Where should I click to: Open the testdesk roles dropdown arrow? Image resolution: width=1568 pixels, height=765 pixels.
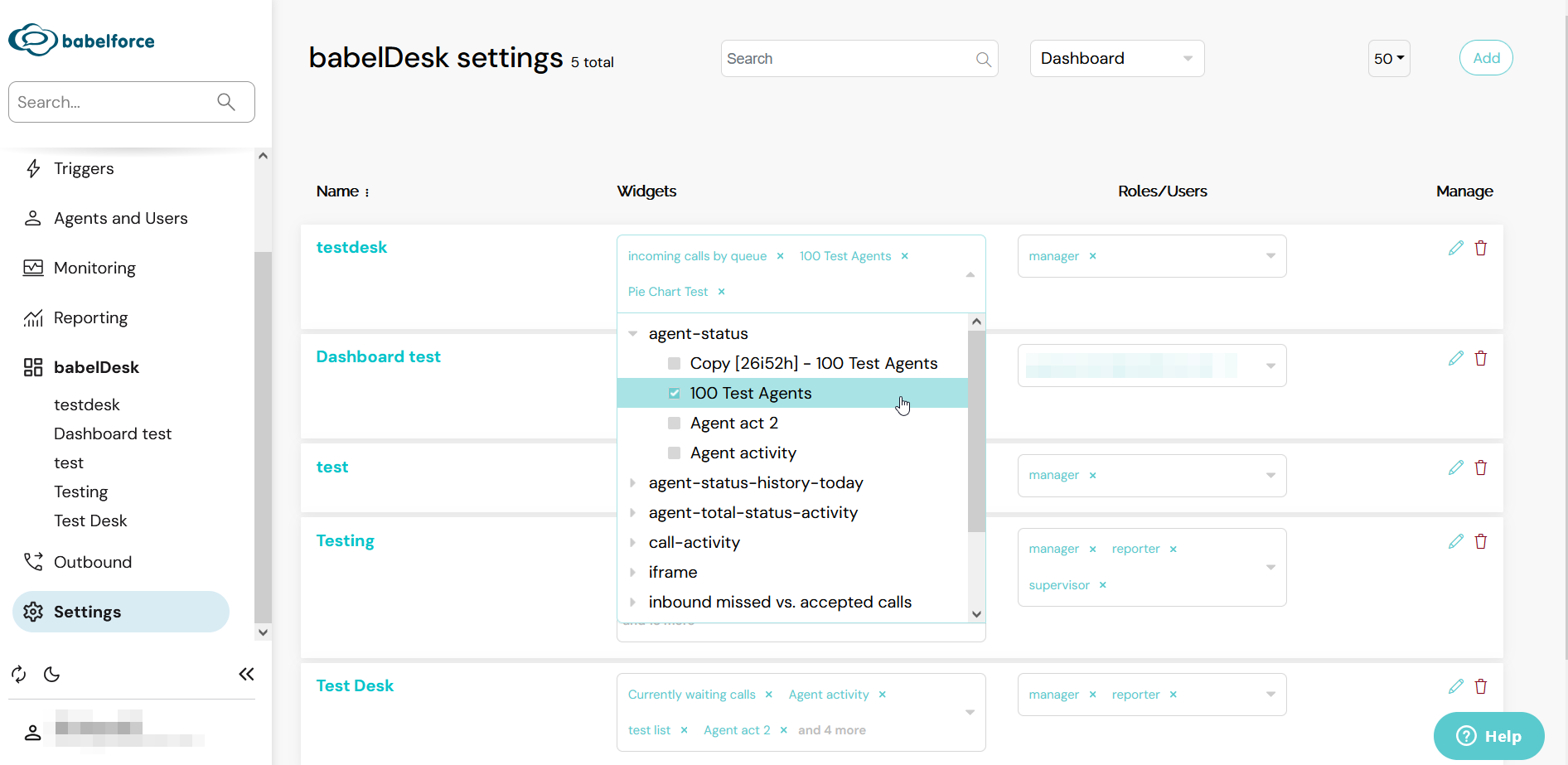point(1270,256)
